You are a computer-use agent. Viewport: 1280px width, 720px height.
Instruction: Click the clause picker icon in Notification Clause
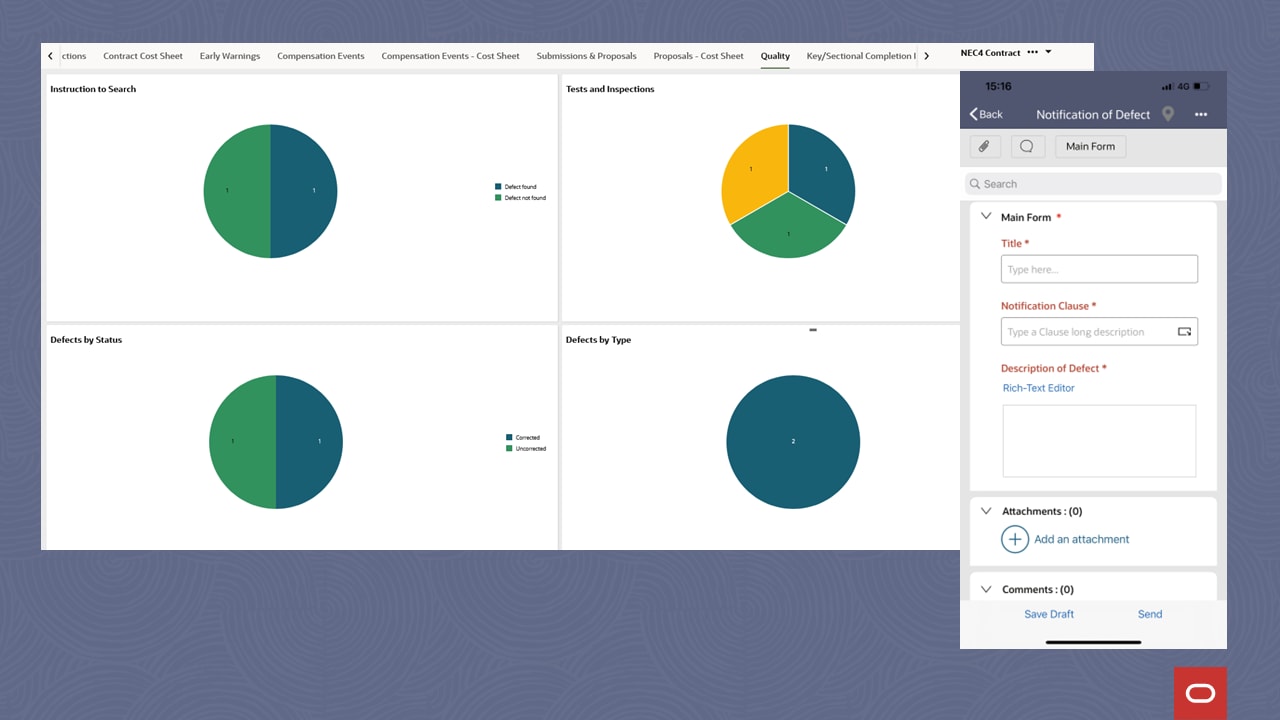point(1184,332)
